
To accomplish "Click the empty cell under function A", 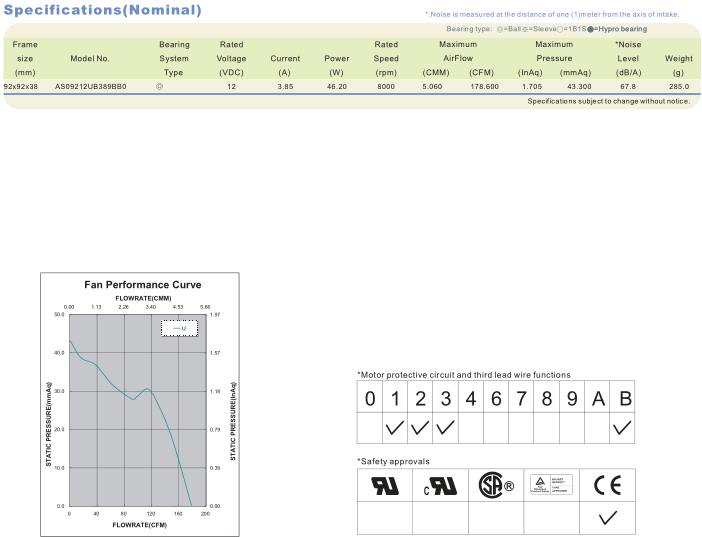I will 597,428.
